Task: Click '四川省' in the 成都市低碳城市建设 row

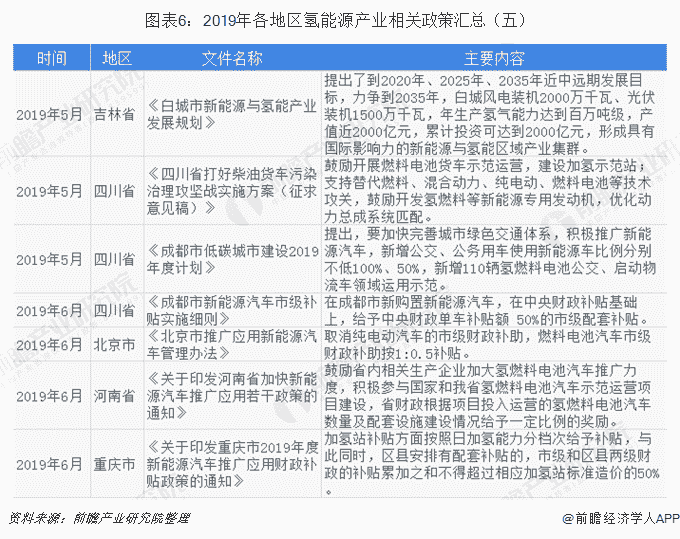Action: click(114, 260)
